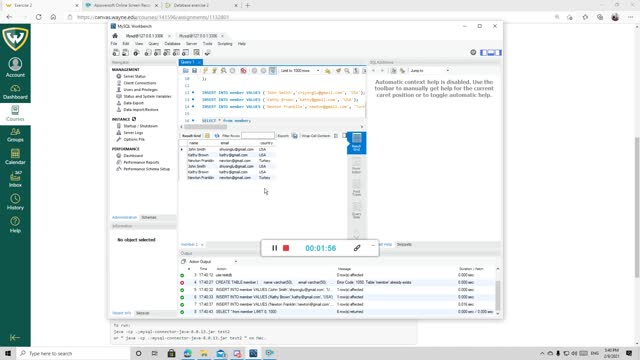This screenshot has width=640, height=360.
Task: Click editor horizontal scrollbar thumb
Action: [205, 127]
